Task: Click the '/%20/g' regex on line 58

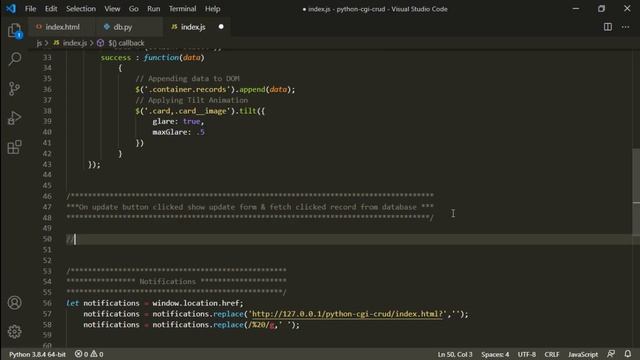Action: [x=262, y=325]
